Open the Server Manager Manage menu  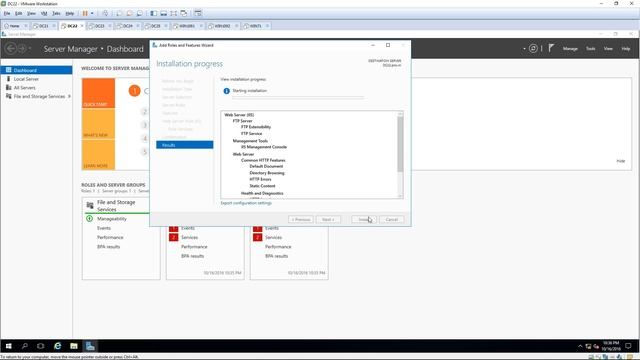pos(570,49)
